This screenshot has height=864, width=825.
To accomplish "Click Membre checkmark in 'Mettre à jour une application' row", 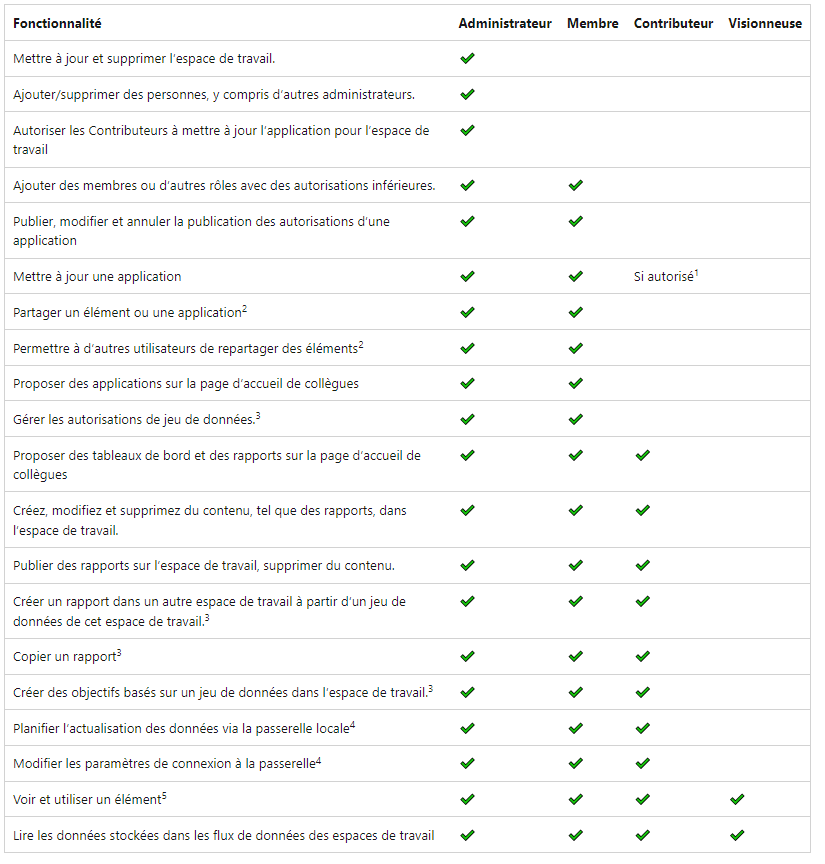I will [x=575, y=276].
